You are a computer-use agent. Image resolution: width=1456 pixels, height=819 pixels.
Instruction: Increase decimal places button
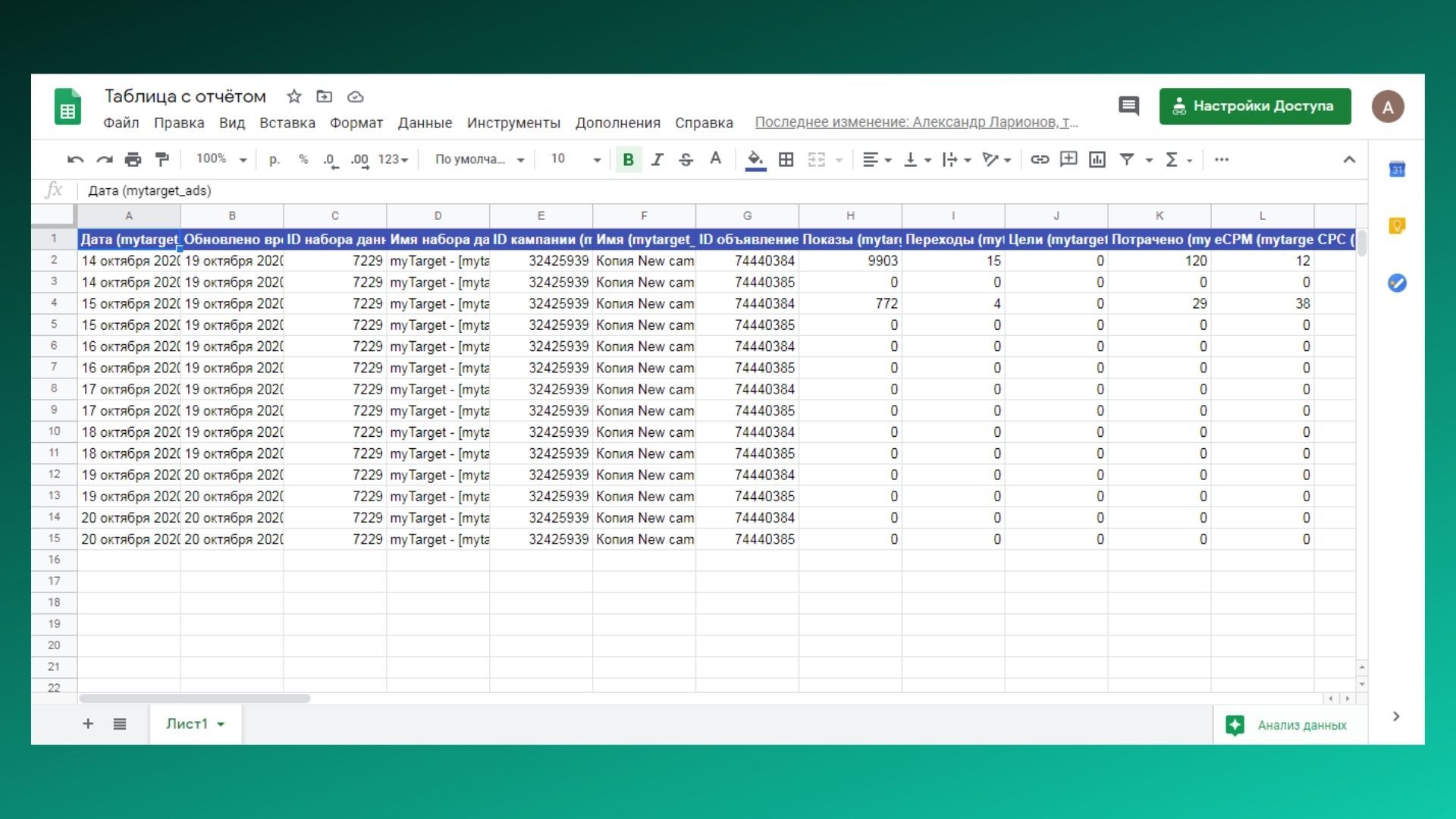[359, 160]
